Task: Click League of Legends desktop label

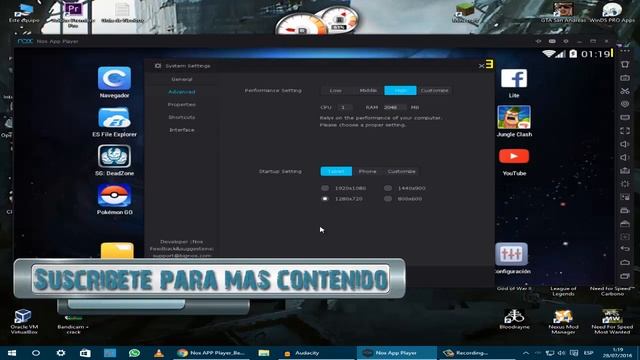Action: (x=563, y=291)
